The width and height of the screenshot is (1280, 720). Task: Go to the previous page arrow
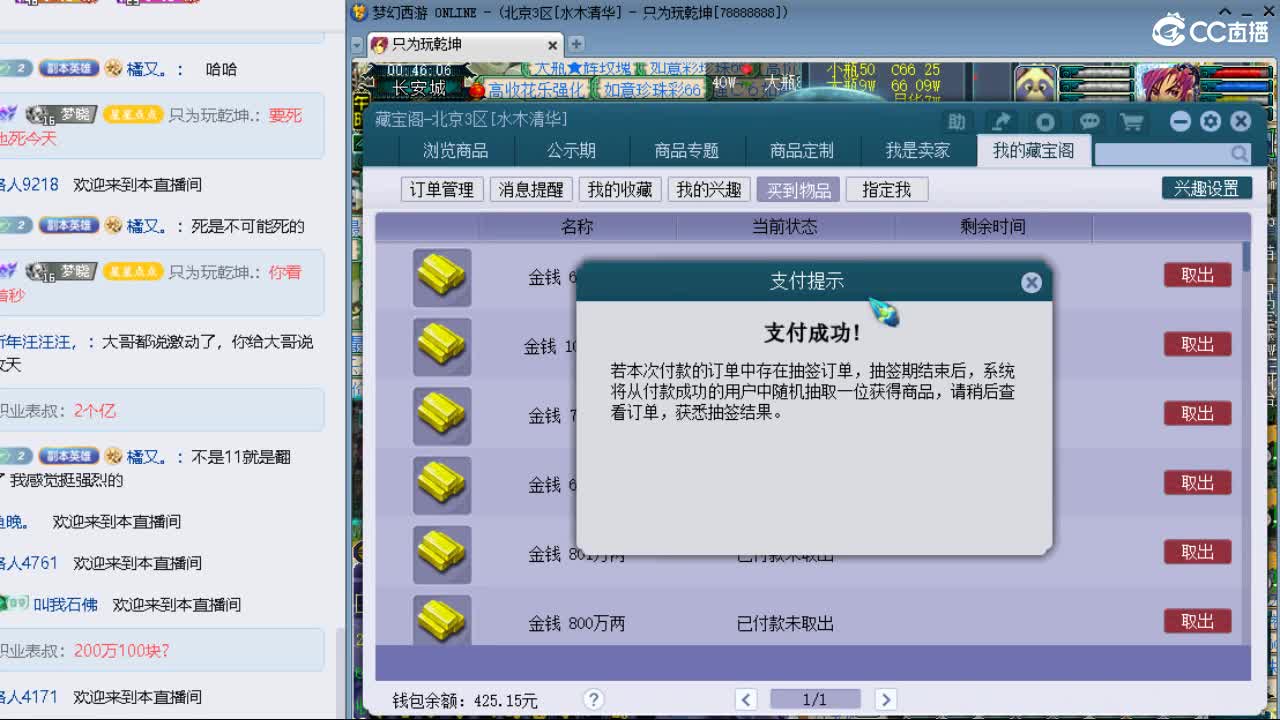coord(746,700)
